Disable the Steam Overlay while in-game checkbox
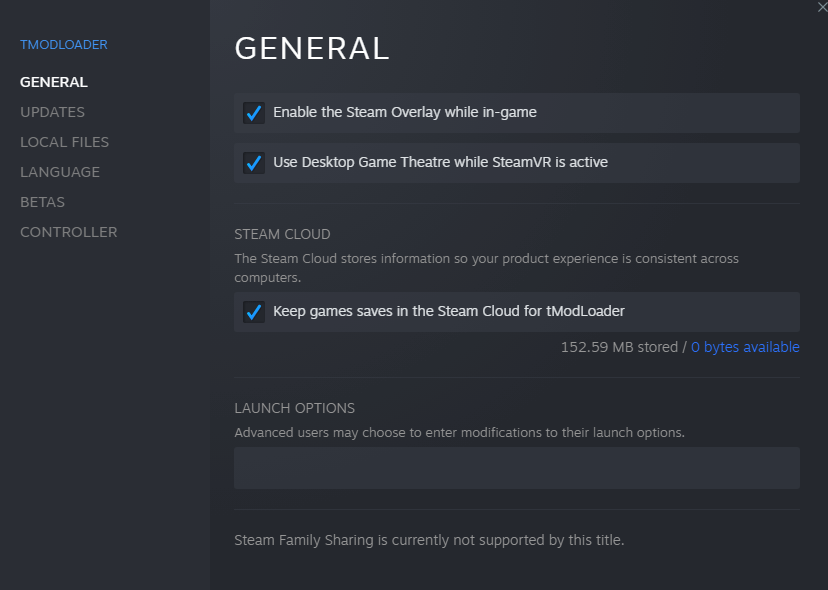 point(254,113)
